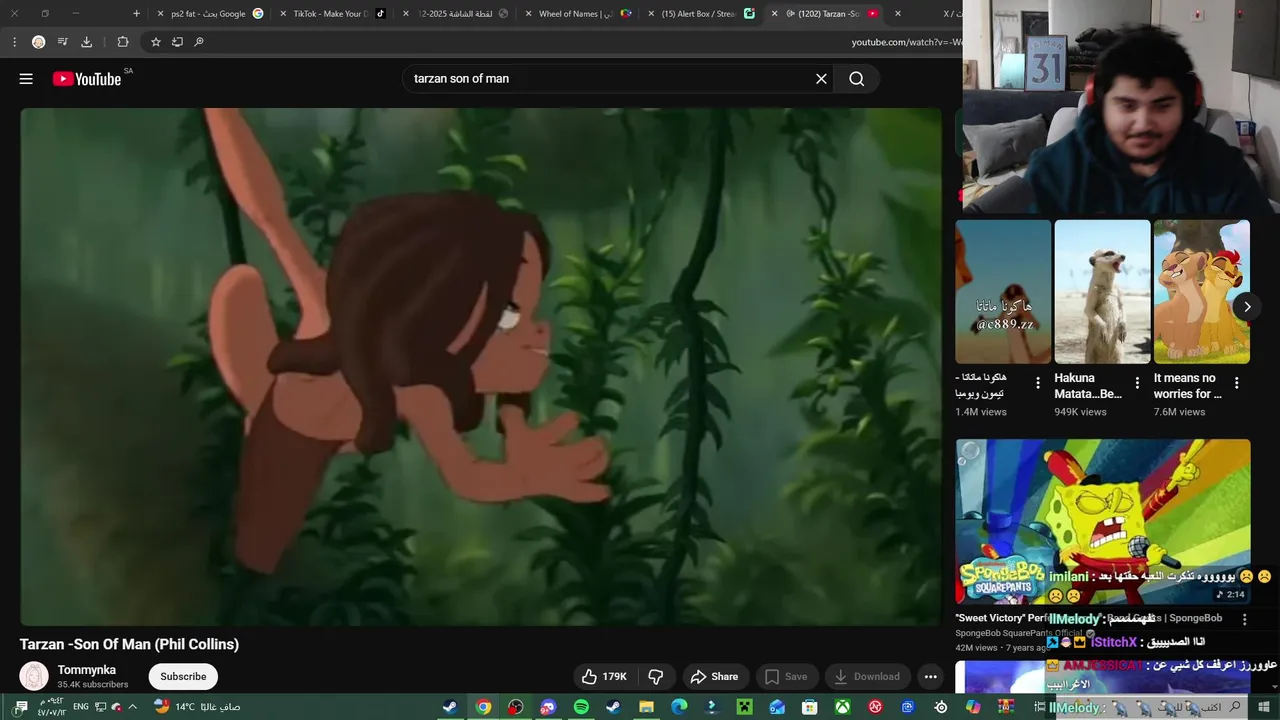This screenshot has height=720, width=1280.
Task: Open the Tommynka channel name link
Action: point(87,670)
